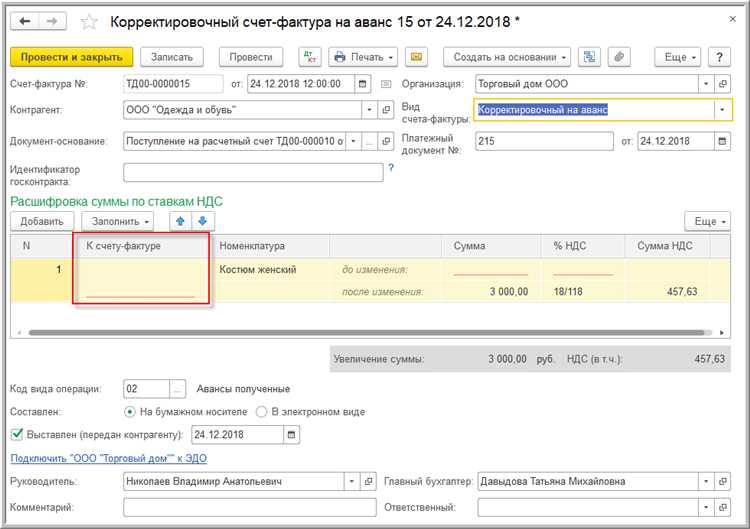Move row down with blue down arrow
750x529 pixels.
point(203,221)
